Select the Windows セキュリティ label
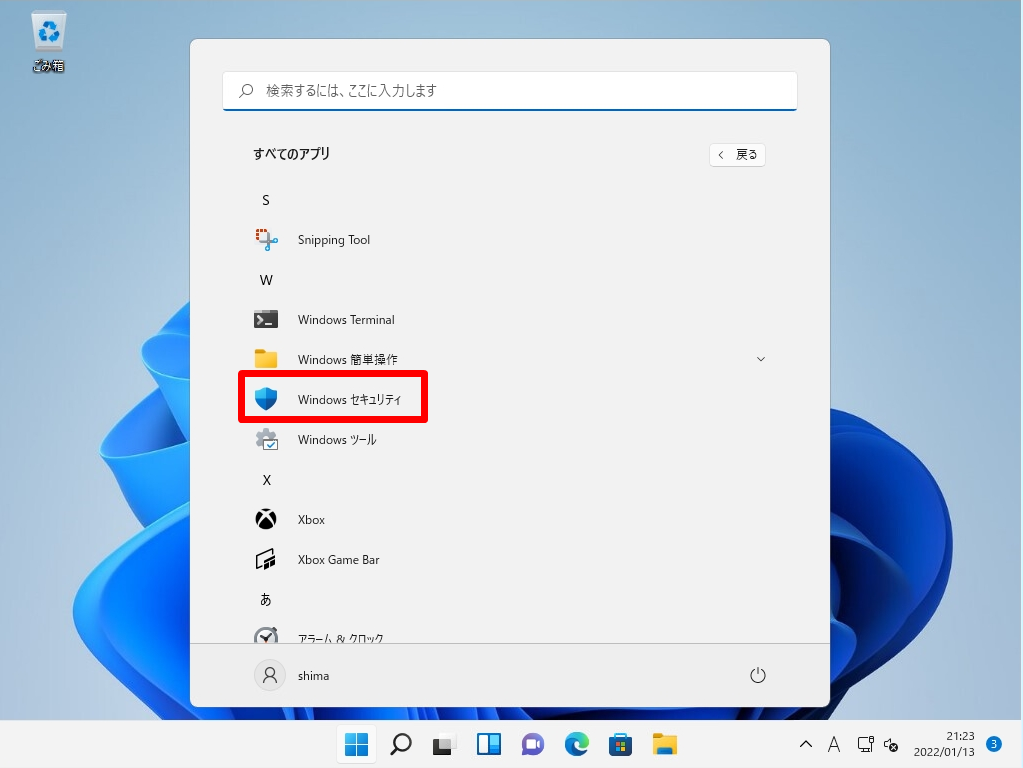This screenshot has width=1023, height=768. pyautogui.click(x=350, y=399)
